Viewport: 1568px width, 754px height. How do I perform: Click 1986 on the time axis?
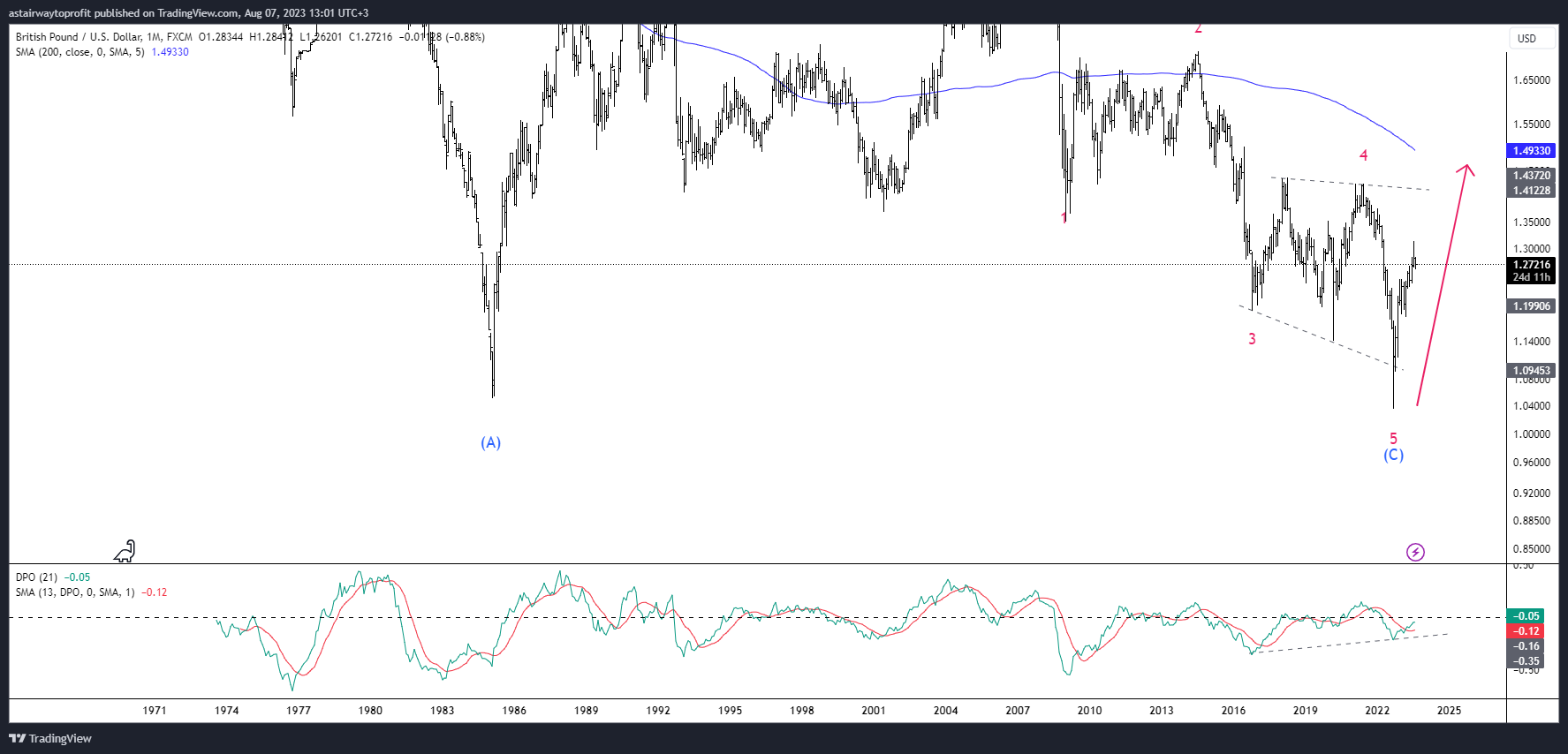pos(514,711)
